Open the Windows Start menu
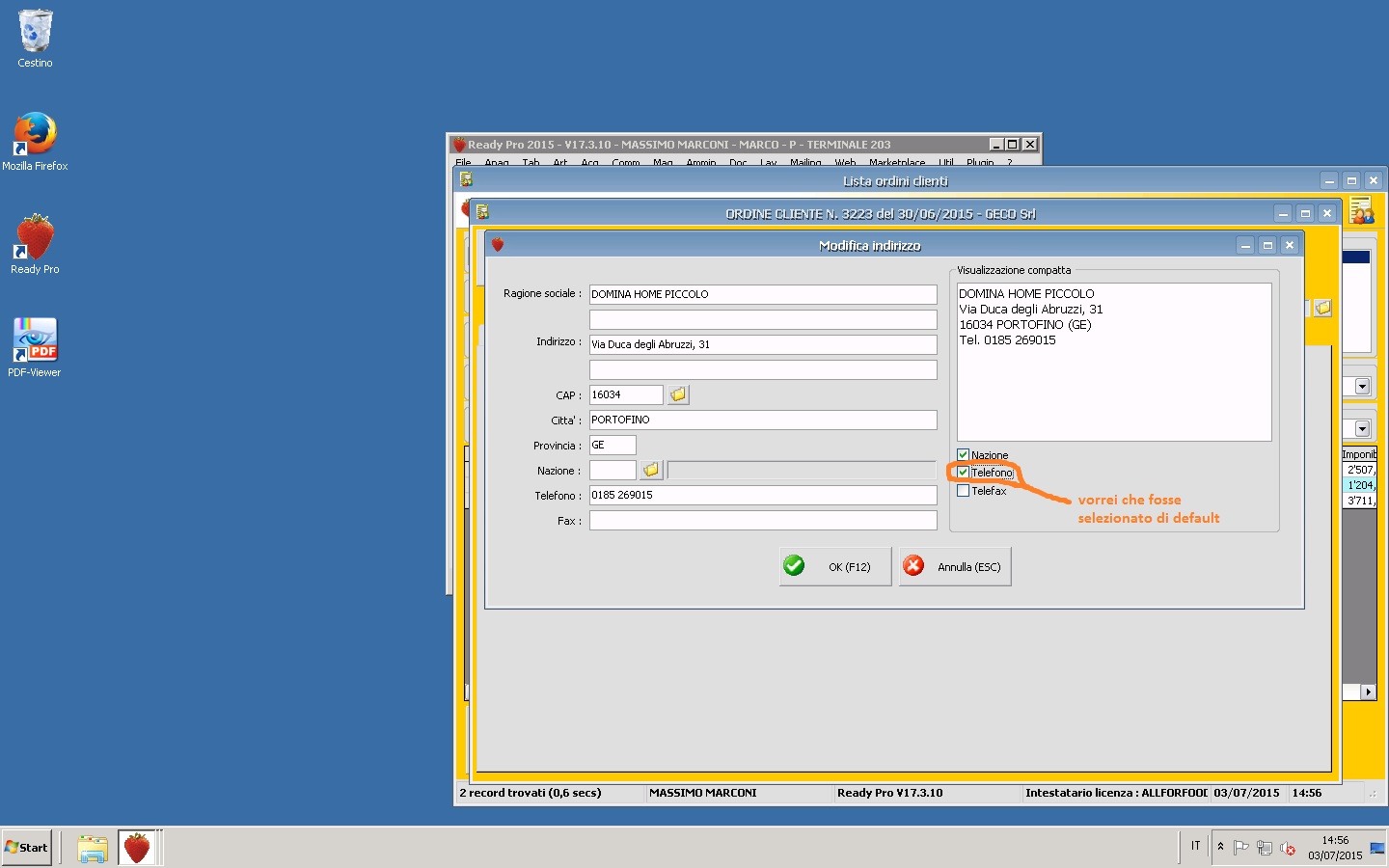 (x=26, y=848)
